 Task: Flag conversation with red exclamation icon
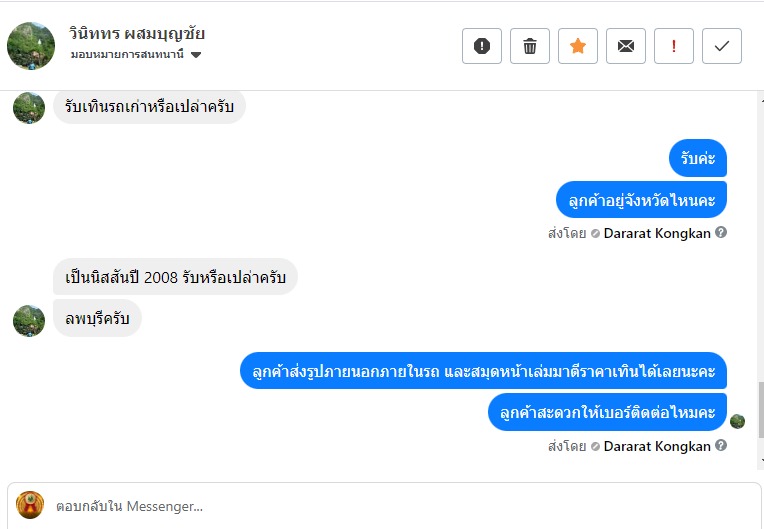pyautogui.click(x=674, y=46)
